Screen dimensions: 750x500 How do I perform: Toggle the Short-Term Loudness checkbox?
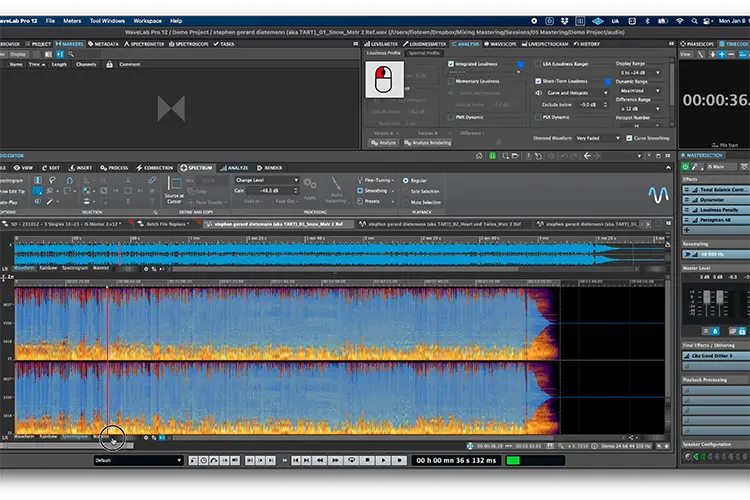pyautogui.click(x=538, y=81)
